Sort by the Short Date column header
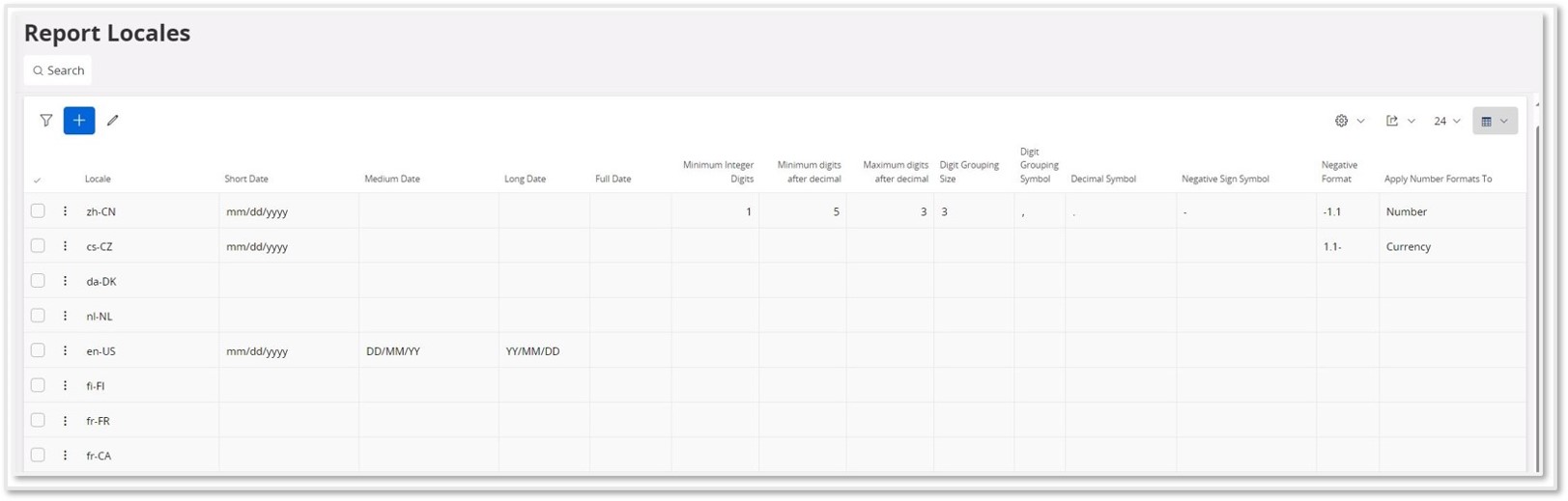1568x501 pixels. (x=246, y=179)
